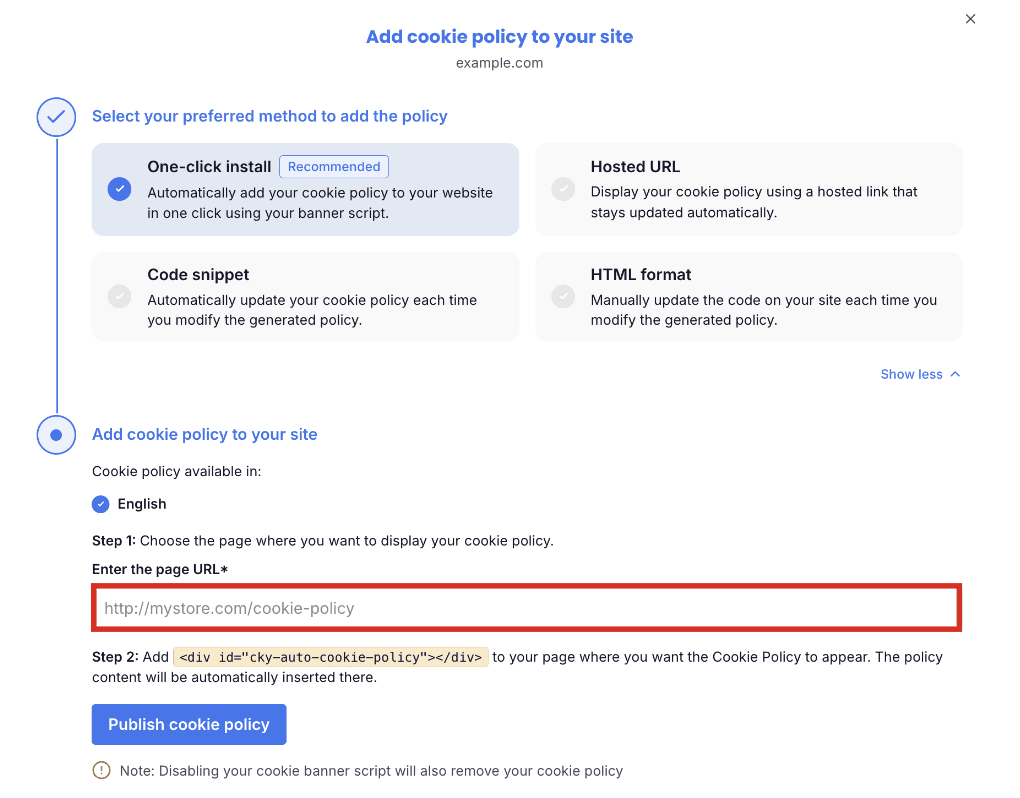1020x798 pixels.
Task: Click the warning note exclamation icon
Action: (101, 771)
